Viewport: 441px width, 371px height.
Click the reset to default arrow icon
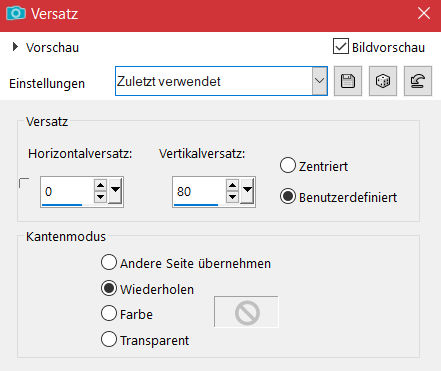point(418,81)
